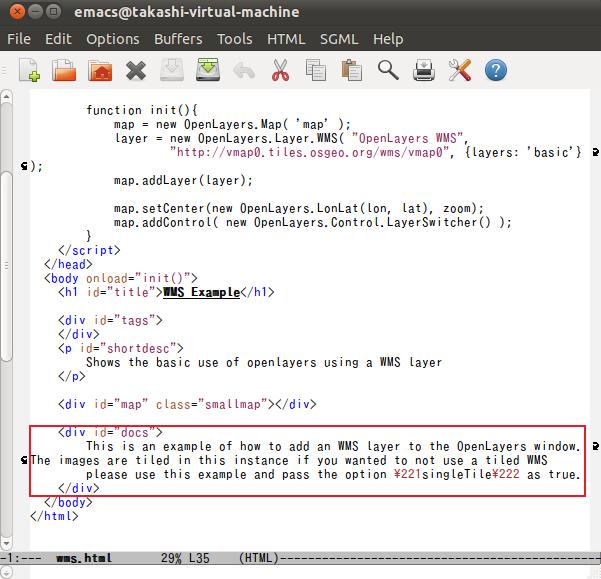Open Preferences with the tools icon
This screenshot has height=579, width=601.
pos(460,70)
